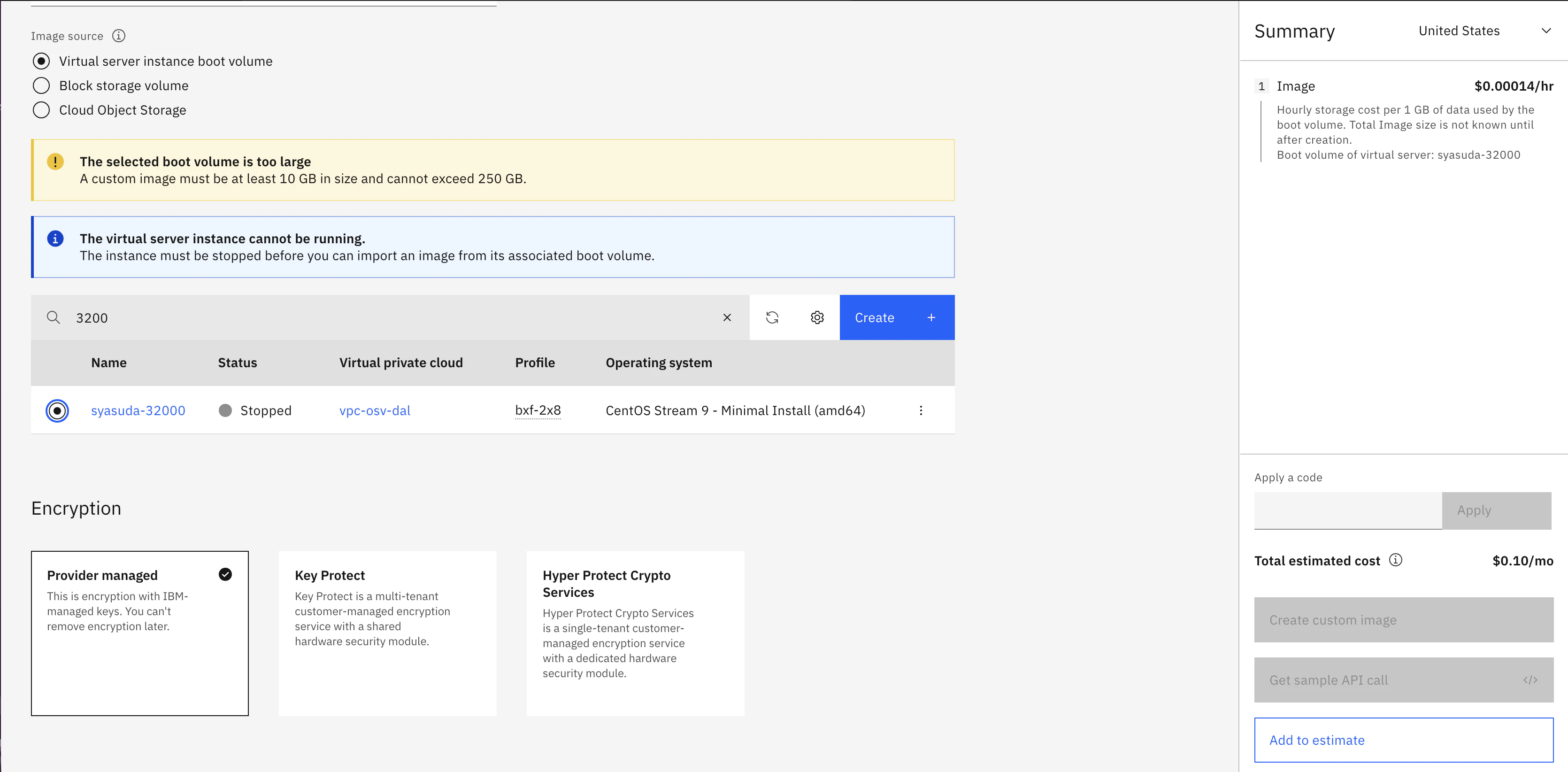Open the vpc-osv-dal link
This screenshot has width=1568, height=772.
(x=374, y=410)
